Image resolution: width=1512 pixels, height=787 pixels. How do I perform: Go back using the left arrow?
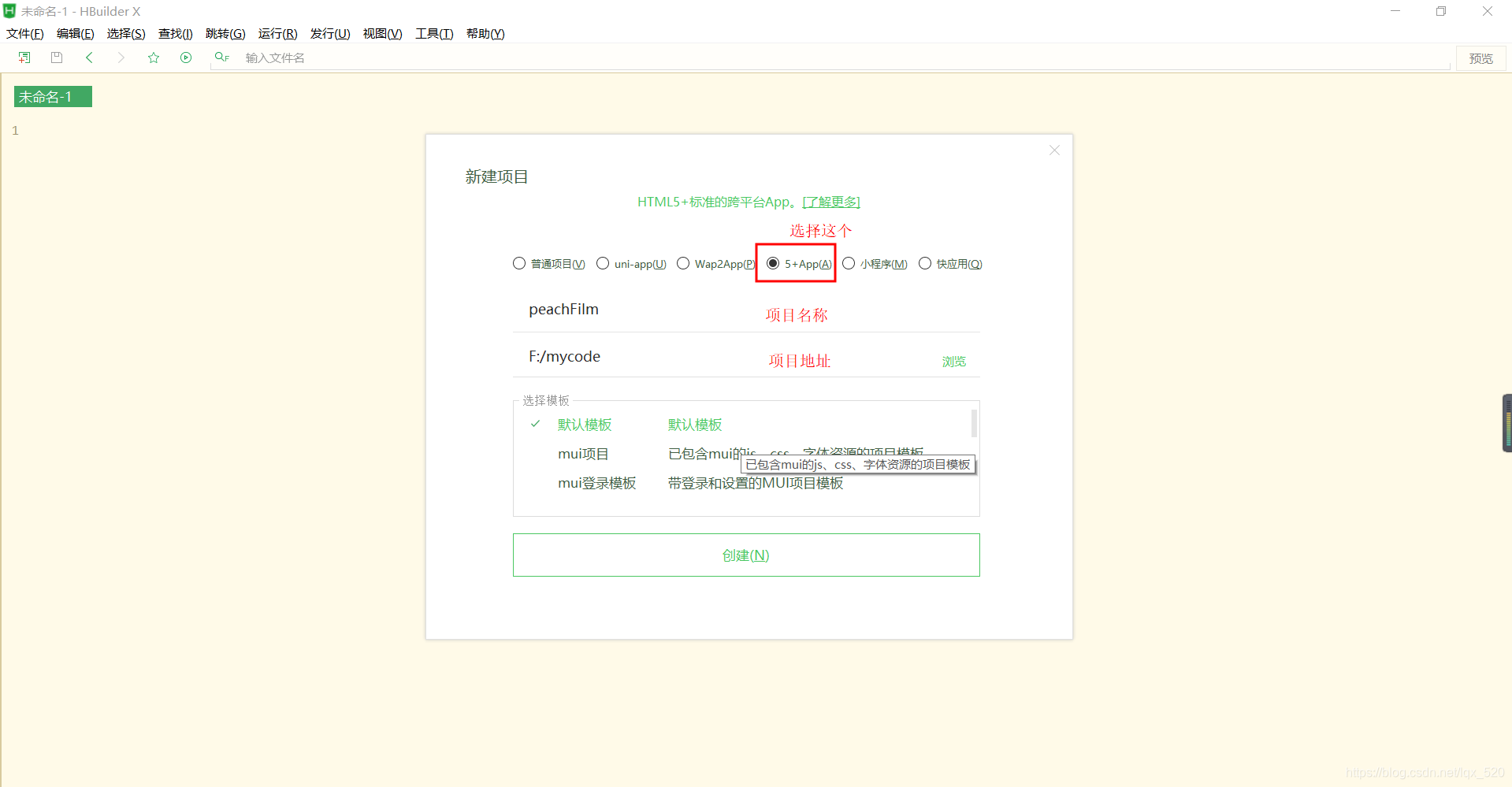tap(89, 58)
